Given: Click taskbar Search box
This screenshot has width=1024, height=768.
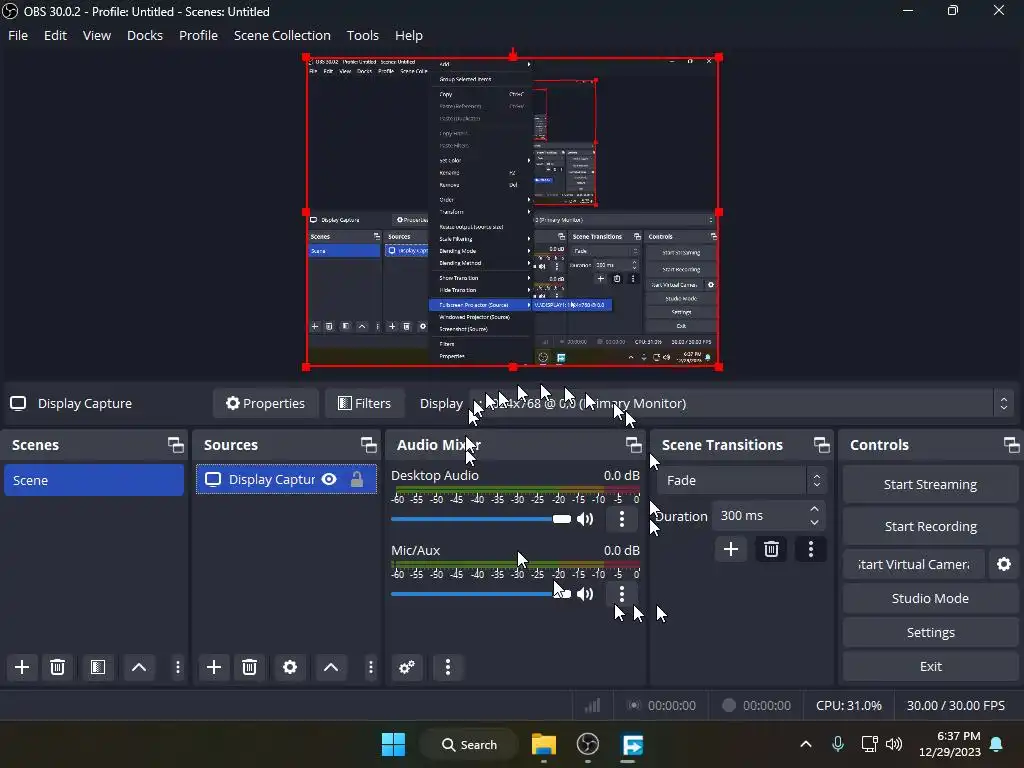Looking at the screenshot, I should point(470,744).
